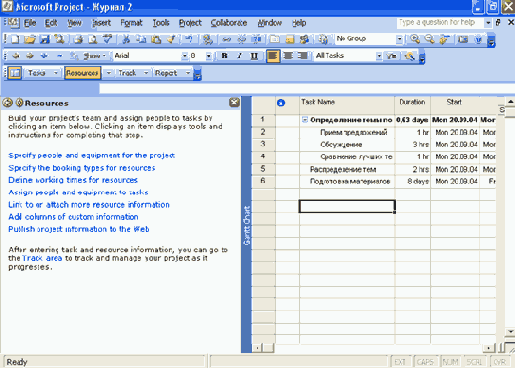Open the No Group dropdown

(399, 39)
